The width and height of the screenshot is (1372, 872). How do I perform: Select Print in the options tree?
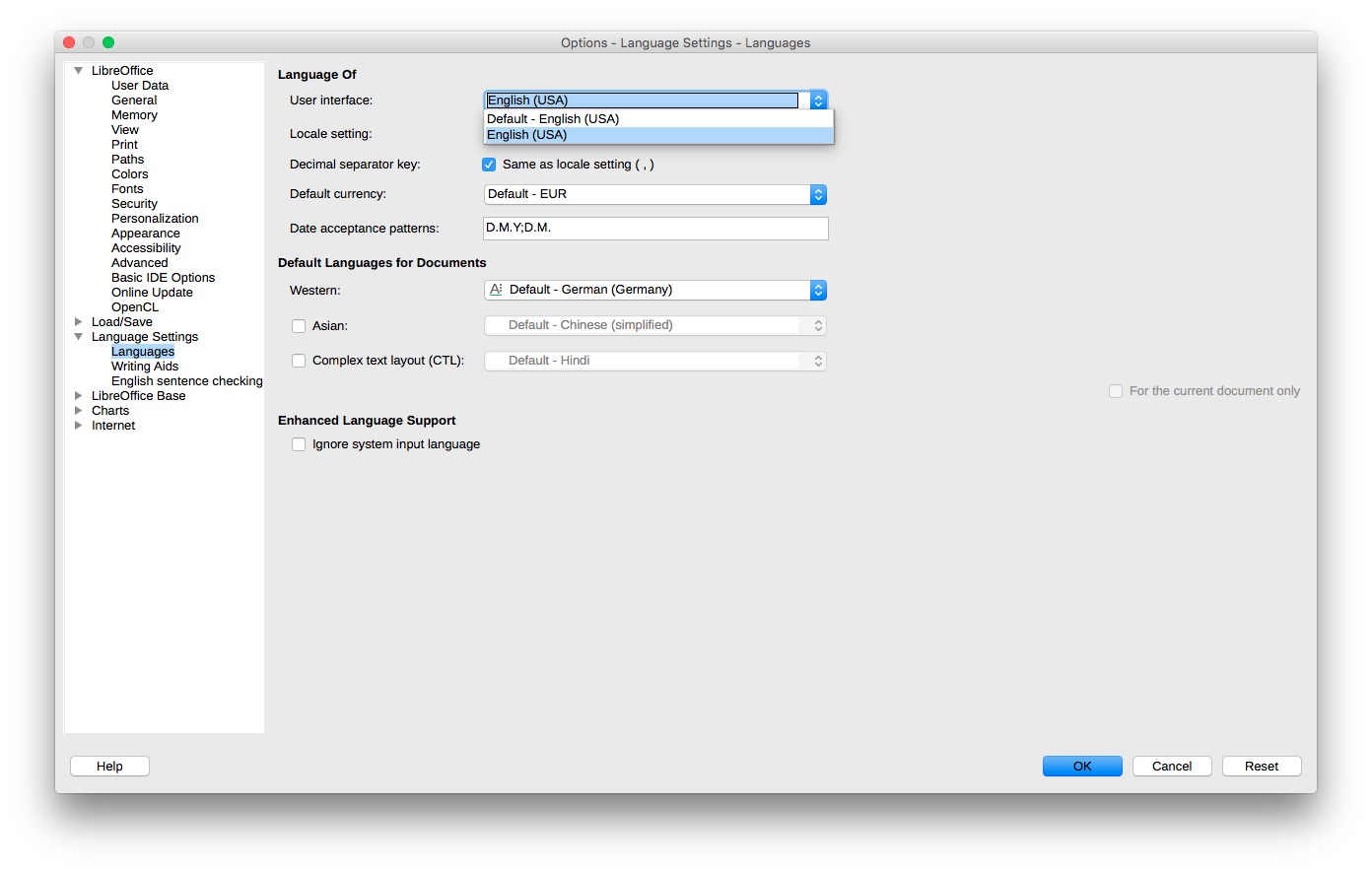coord(124,145)
